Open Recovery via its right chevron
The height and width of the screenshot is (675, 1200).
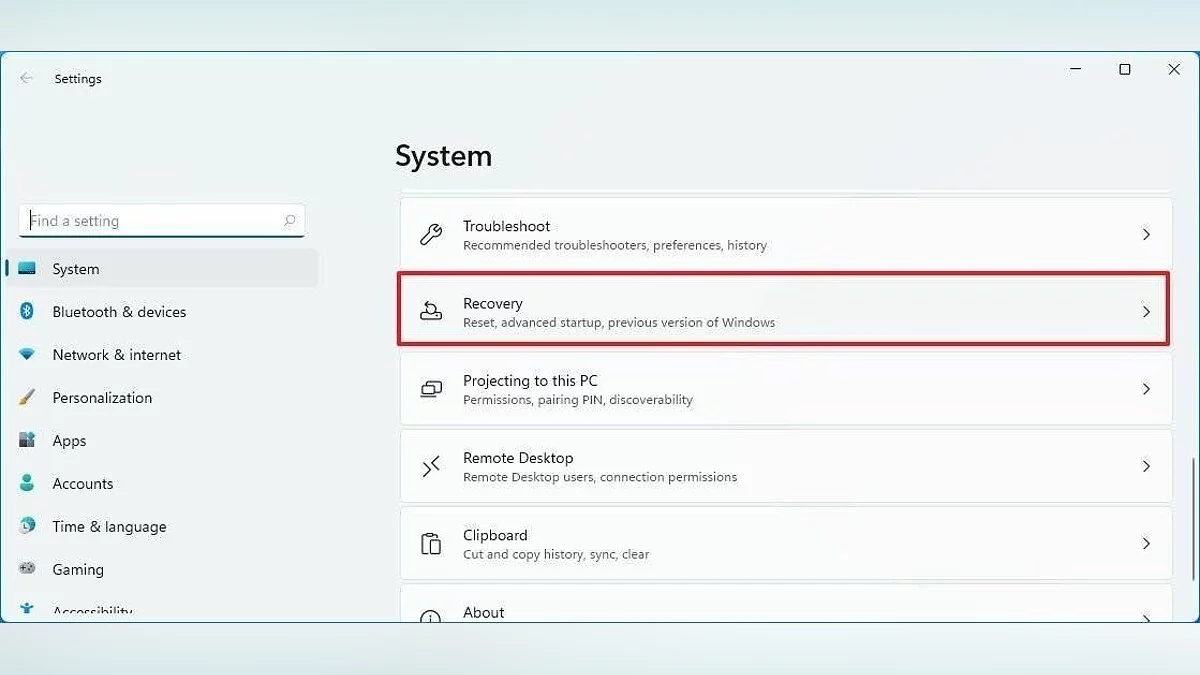[x=1146, y=312]
